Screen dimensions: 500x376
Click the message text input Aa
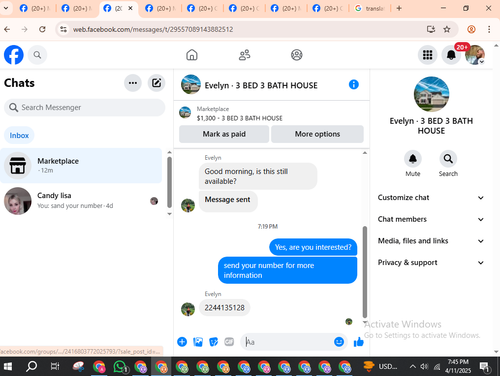pos(287,342)
